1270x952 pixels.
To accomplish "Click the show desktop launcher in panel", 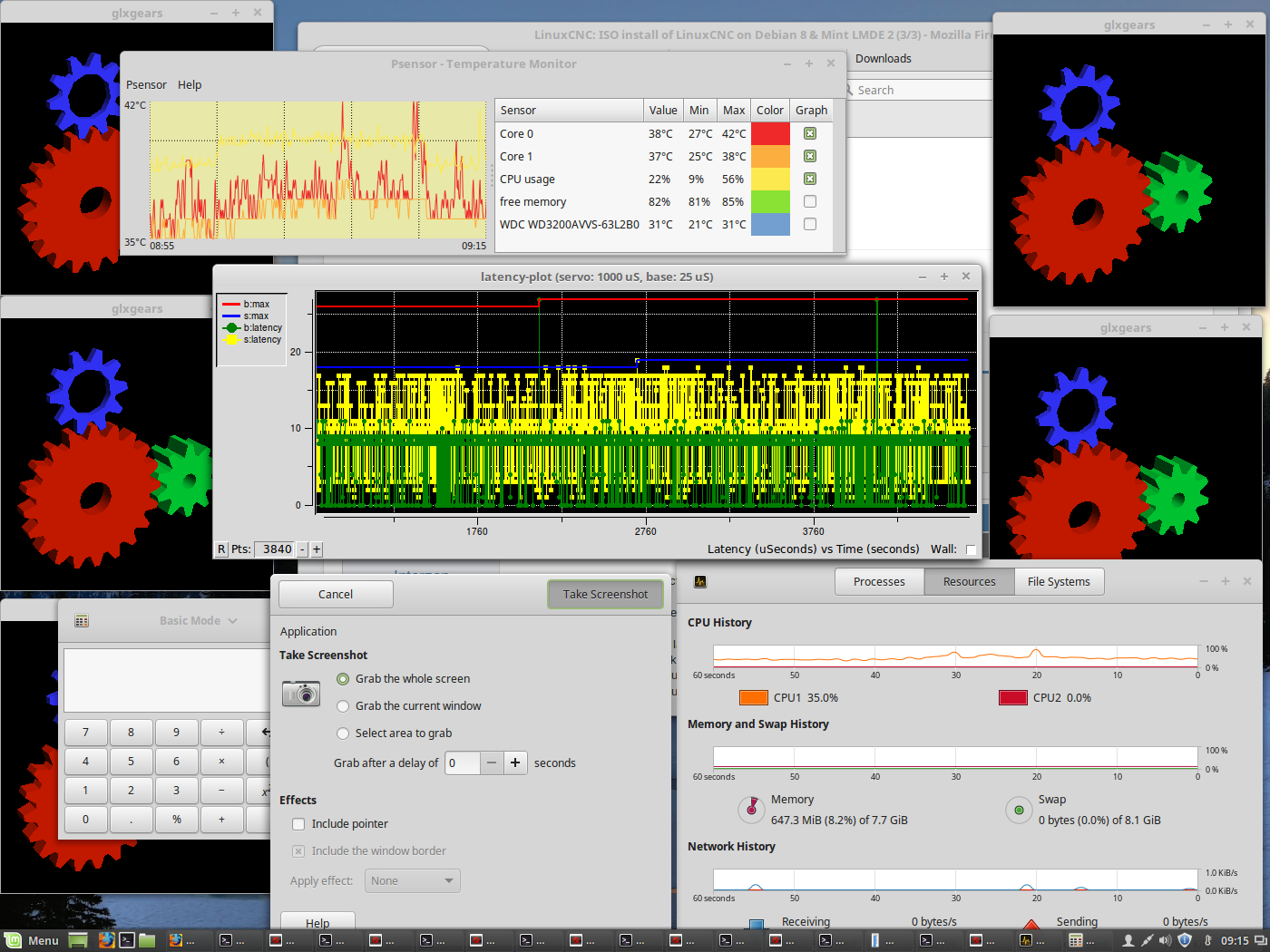I will tap(78, 940).
